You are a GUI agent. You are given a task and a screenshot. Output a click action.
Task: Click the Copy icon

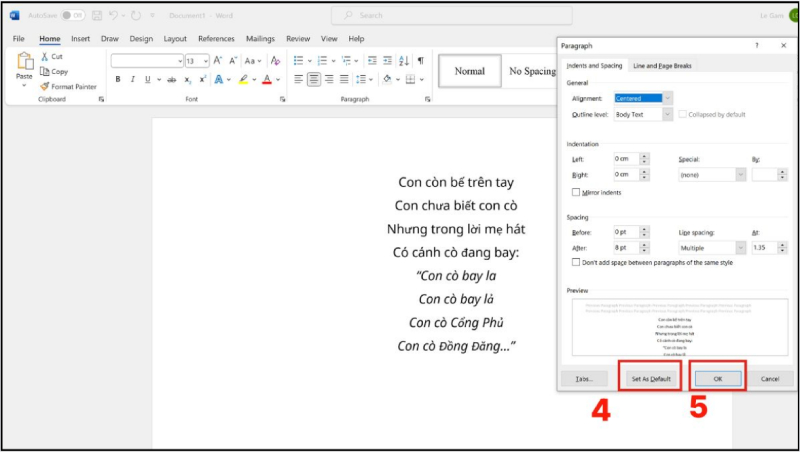(x=45, y=72)
